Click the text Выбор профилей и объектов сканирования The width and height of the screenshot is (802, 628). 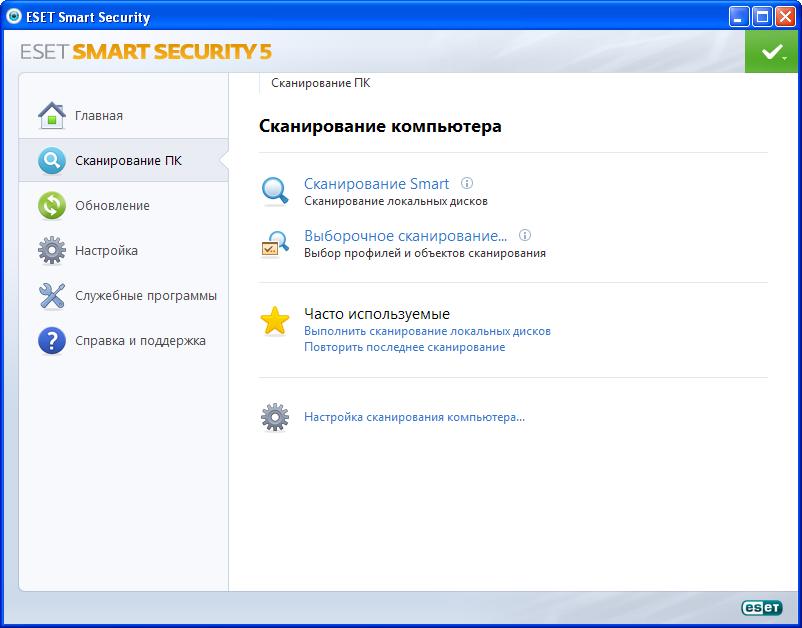click(x=425, y=253)
